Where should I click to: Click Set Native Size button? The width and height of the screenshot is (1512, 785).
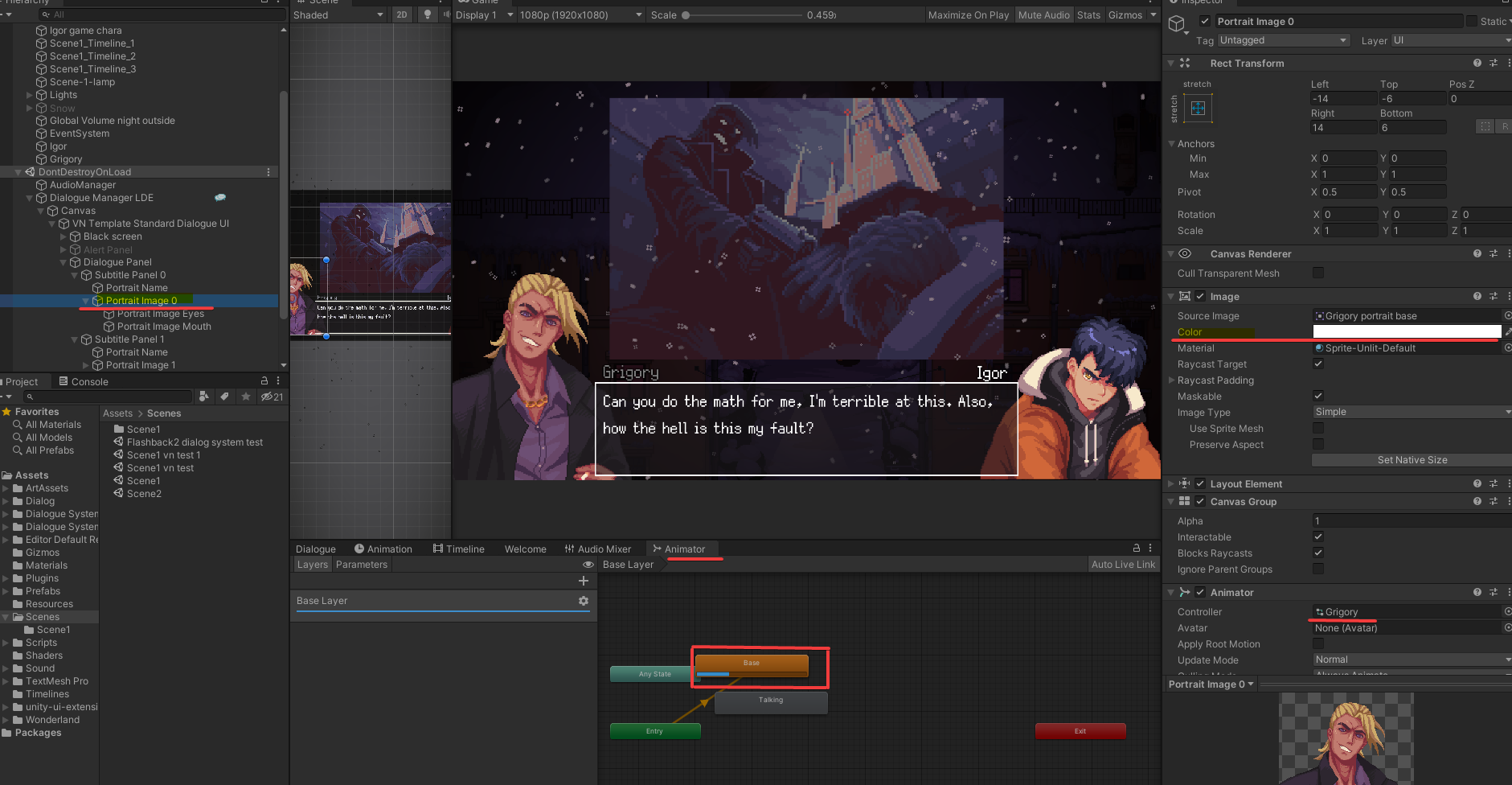pos(1412,460)
